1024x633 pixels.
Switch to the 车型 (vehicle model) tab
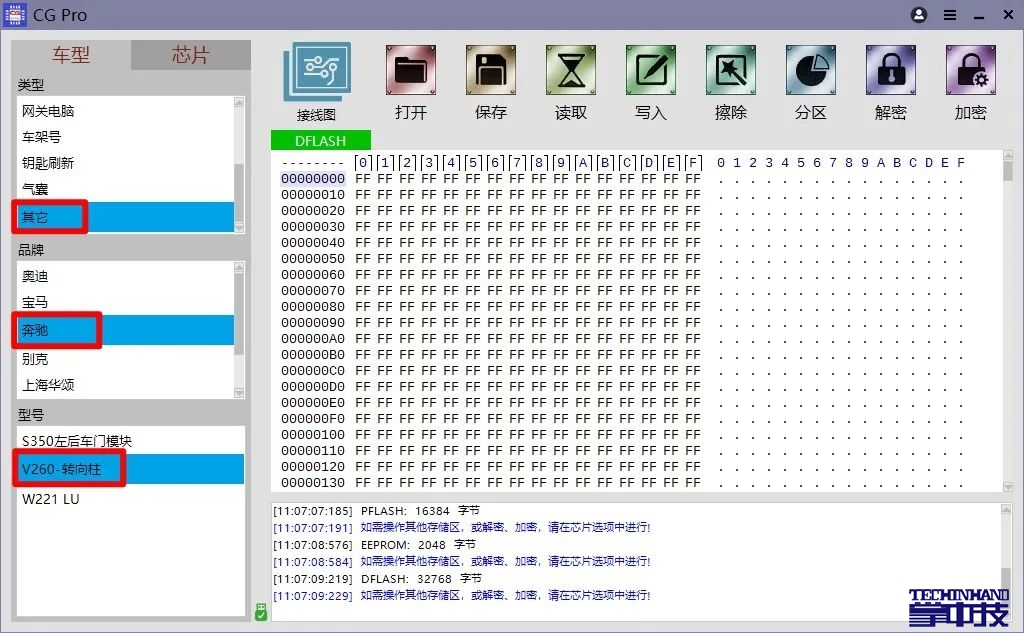[x=71, y=55]
